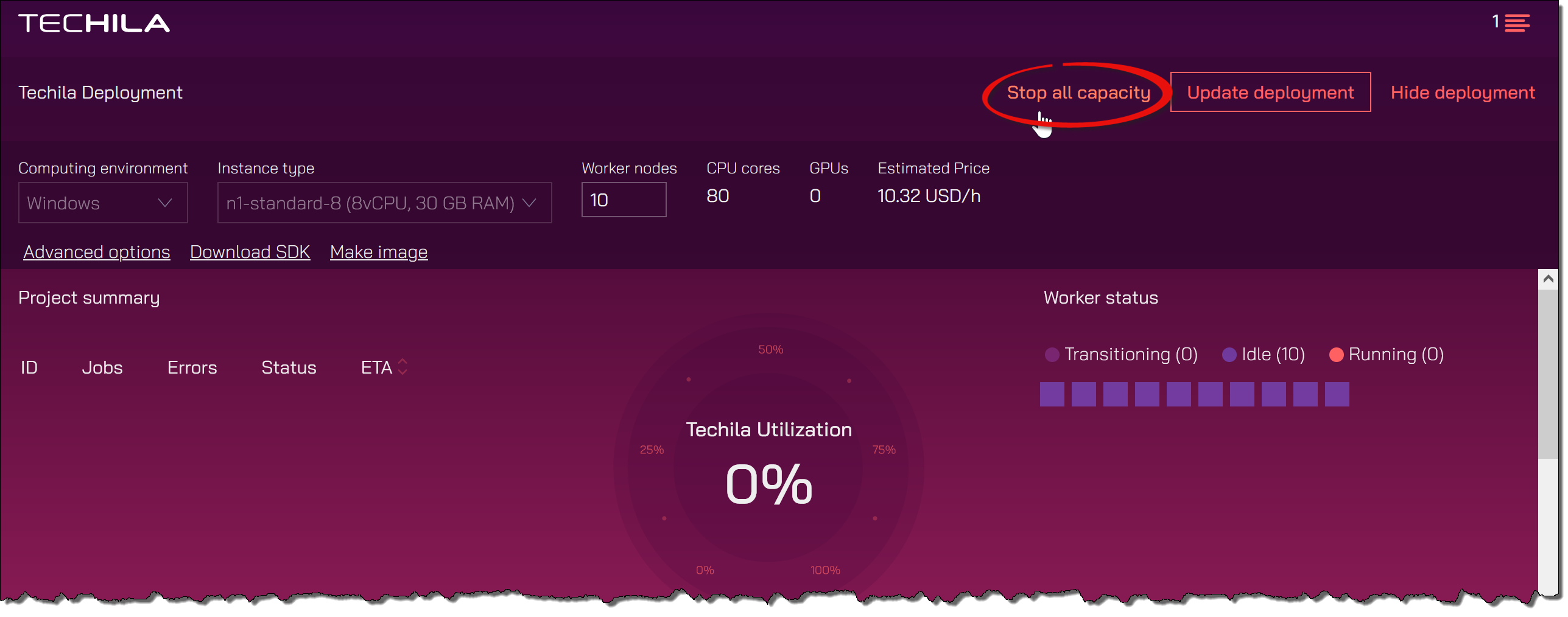
Task: Click the last idle worker square
Action: pos(1337,394)
